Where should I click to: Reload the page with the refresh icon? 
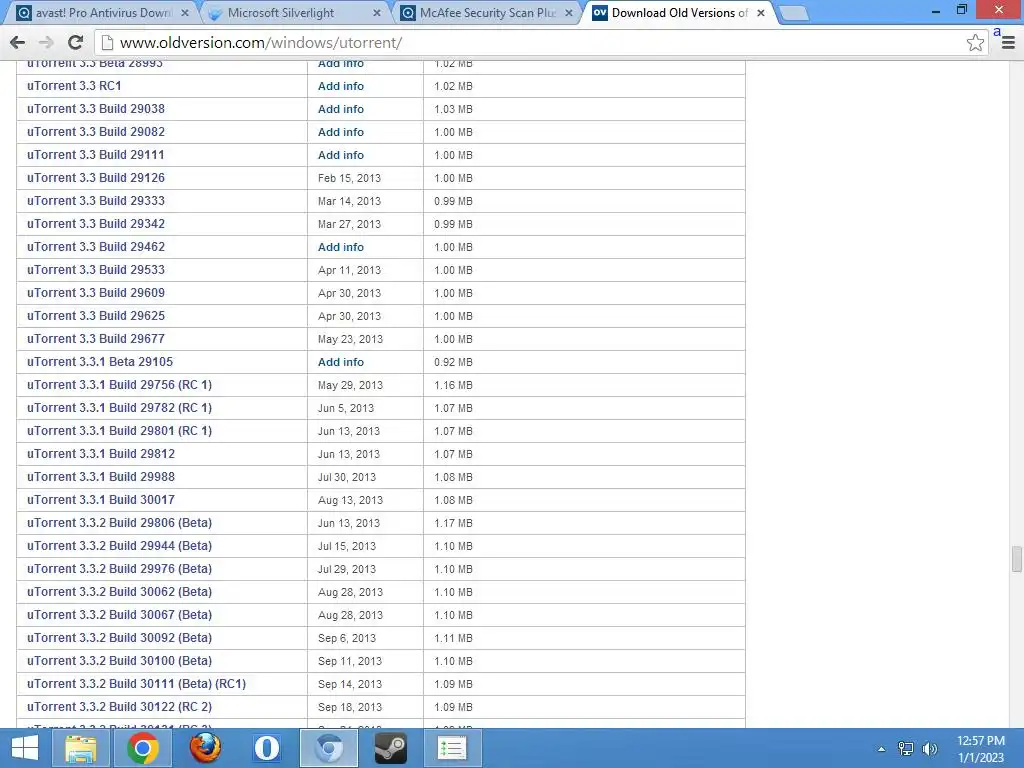76,42
